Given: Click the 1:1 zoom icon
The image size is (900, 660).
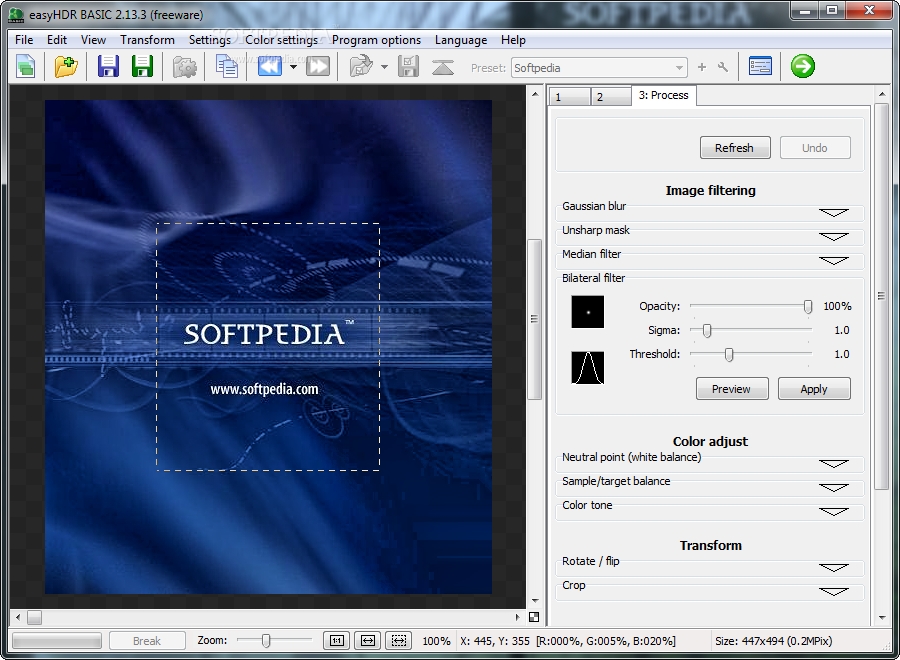Looking at the screenshot, I should (x=337, y=640).
